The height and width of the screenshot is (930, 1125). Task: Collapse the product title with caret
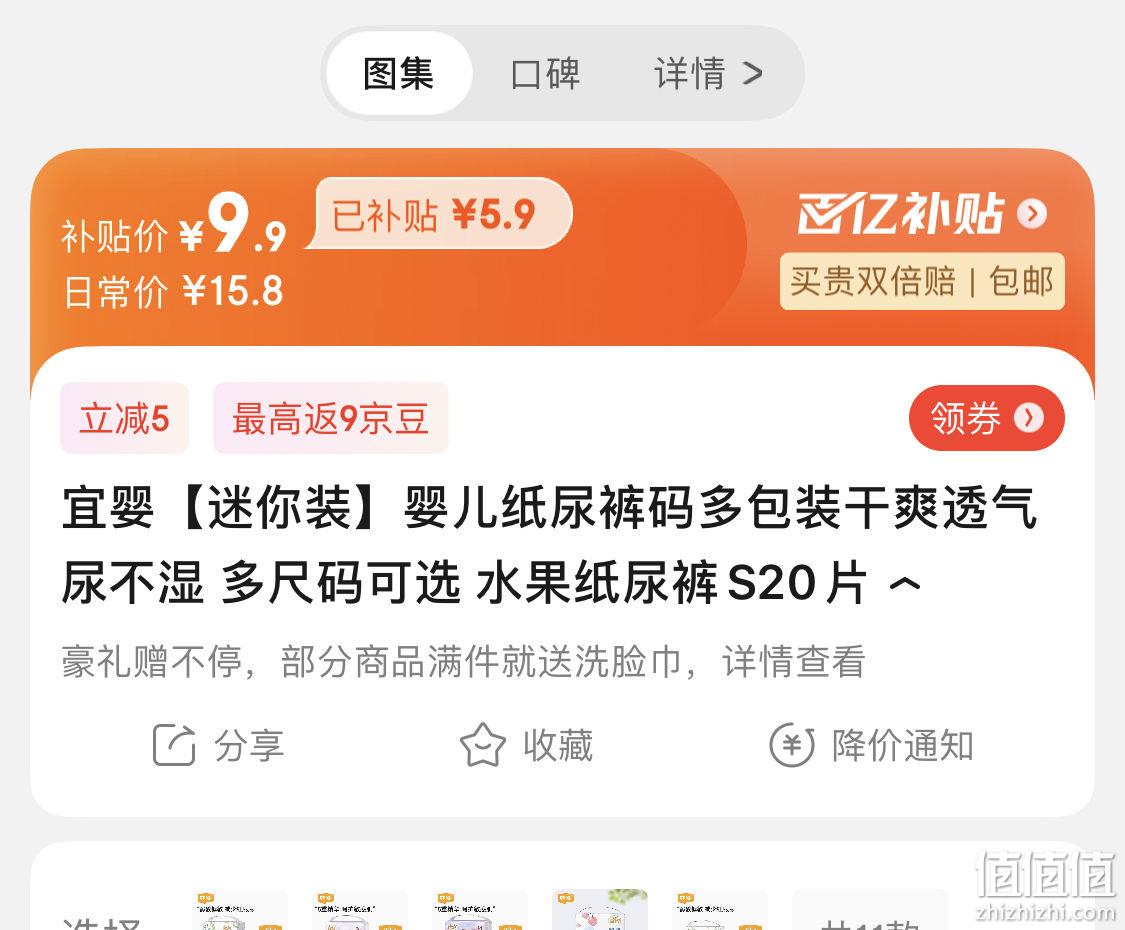tap(905, 583)
